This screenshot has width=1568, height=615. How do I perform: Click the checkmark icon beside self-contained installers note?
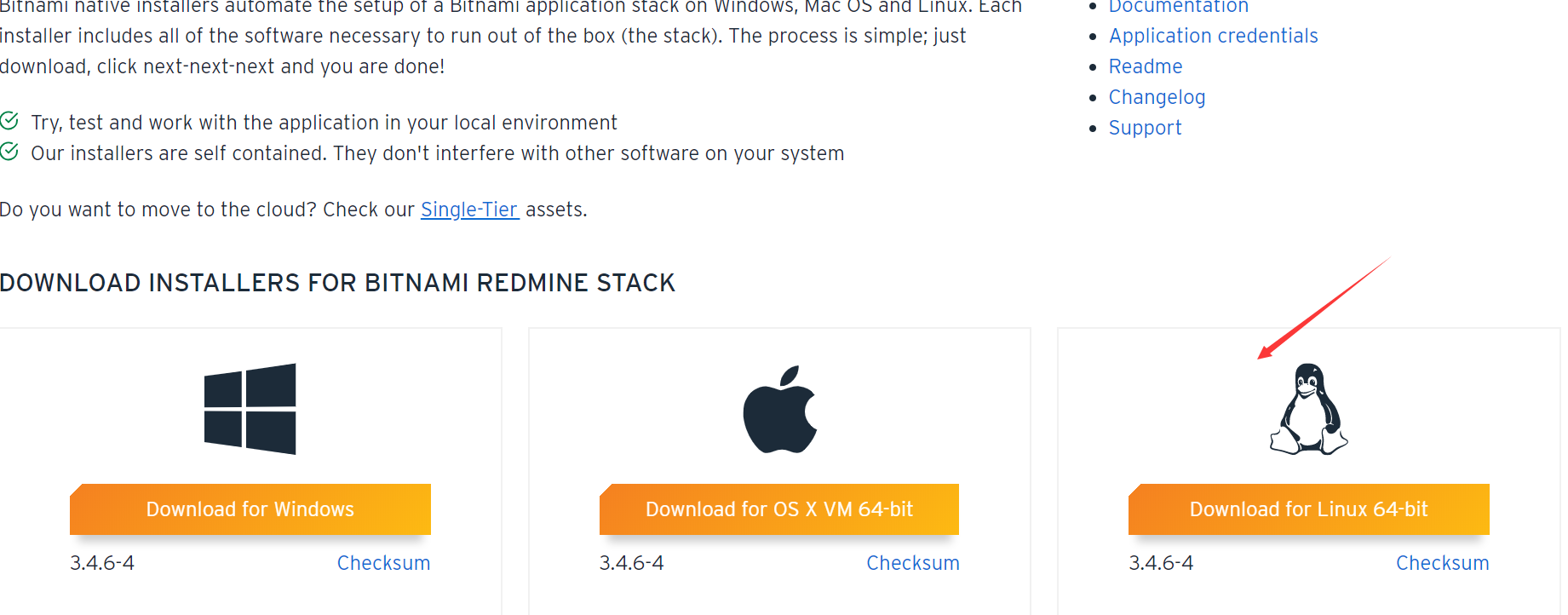click(10, 152)
